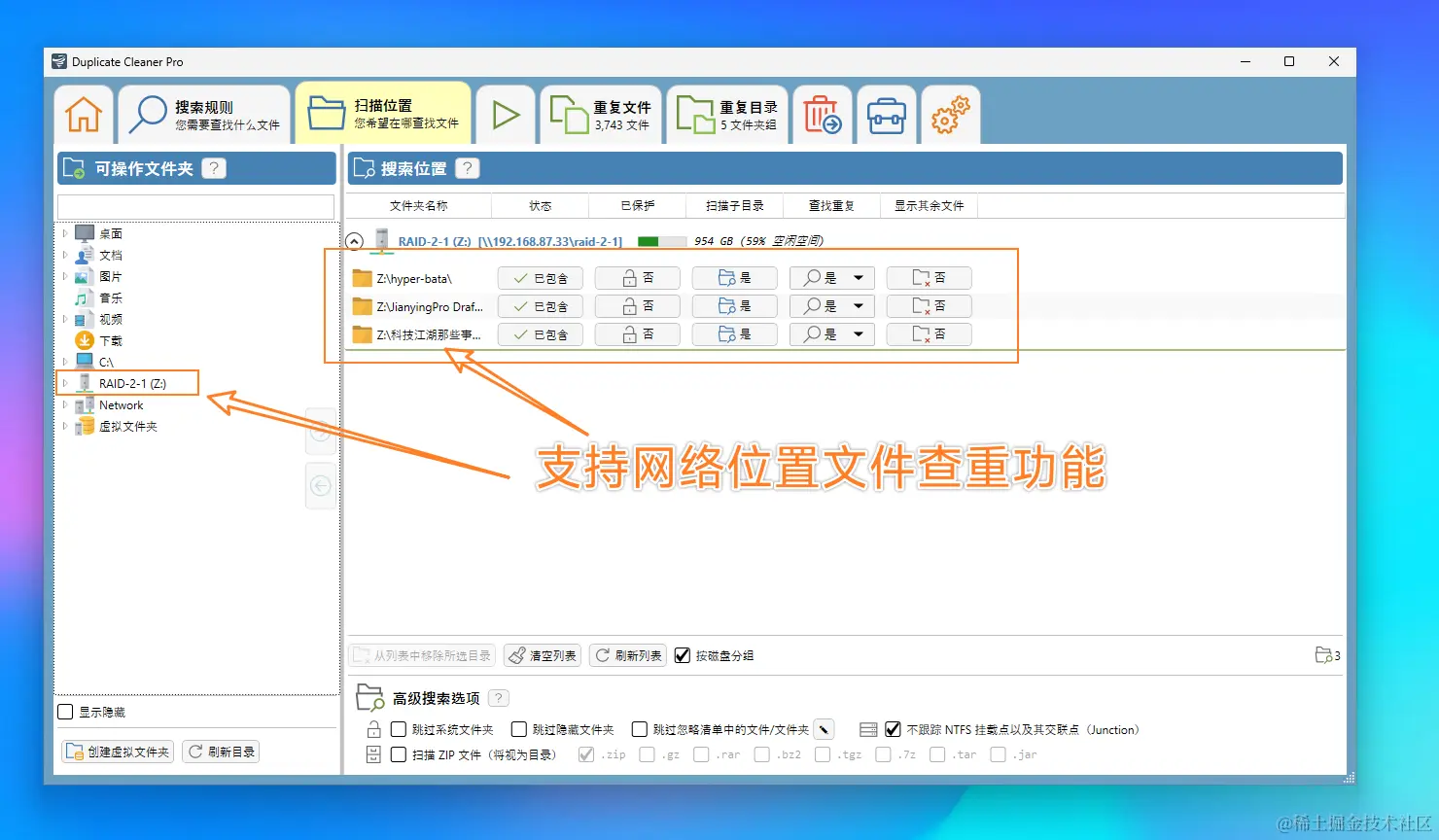Toggle show remaining files for Z:\hyper-bata\
This screenshot has width=1439, height=840.
coord(929,278)
